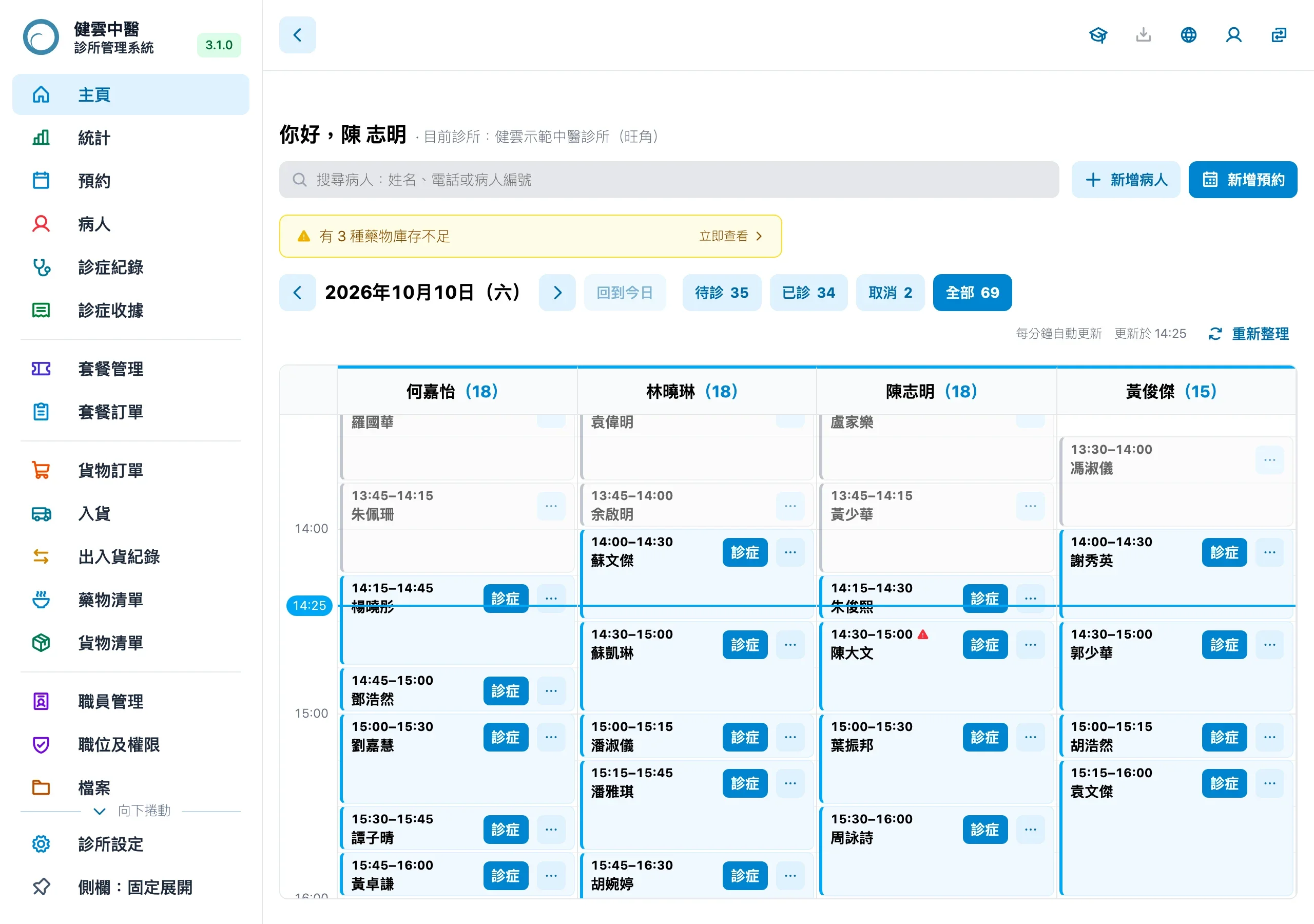The width and height of the screenshot is (1314, 924).
Task: Toggle 側欄：固定展開 sidebar pin
Action: point(130,888)
